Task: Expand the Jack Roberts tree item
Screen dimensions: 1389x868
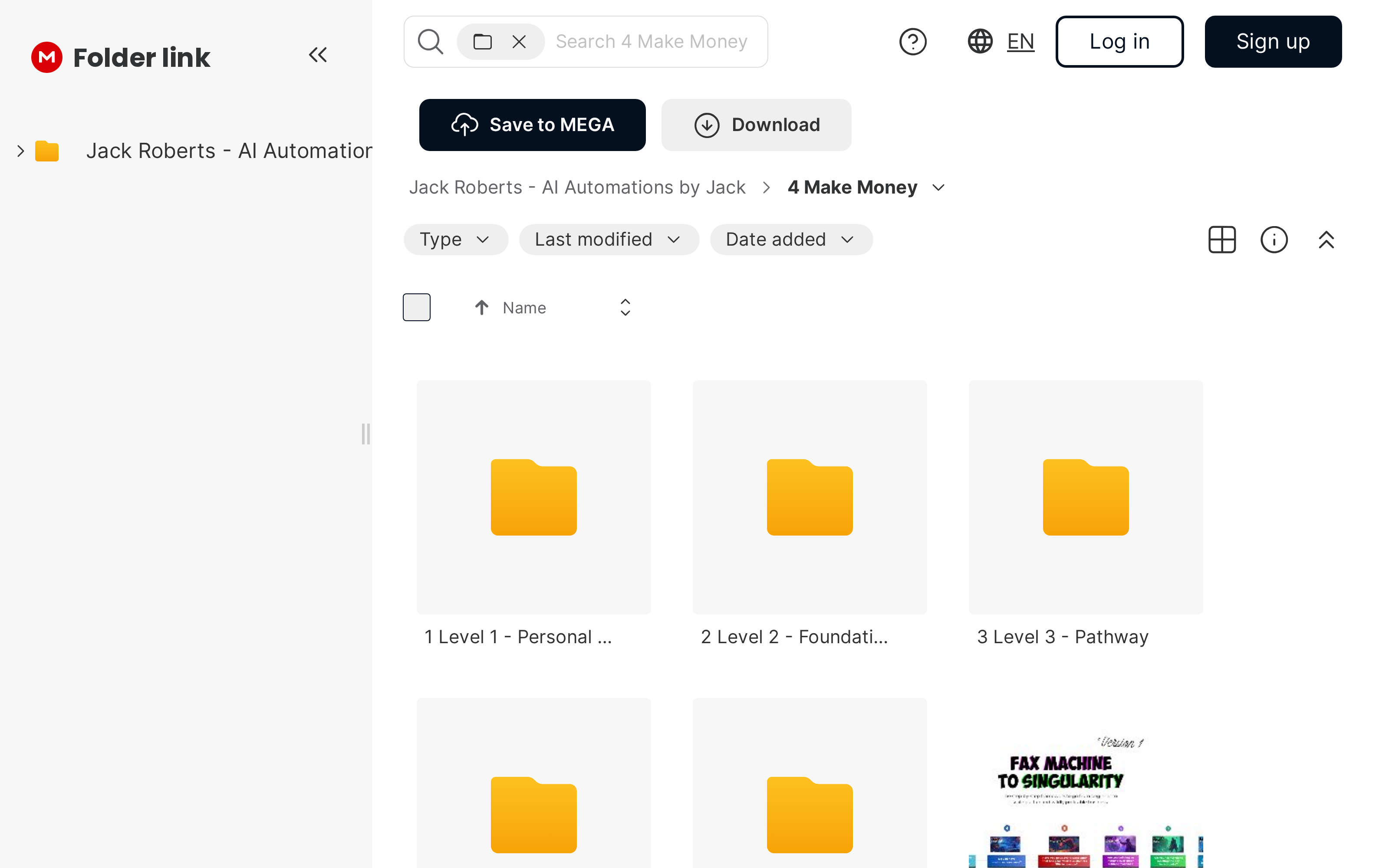Action: tap(21, 151)
